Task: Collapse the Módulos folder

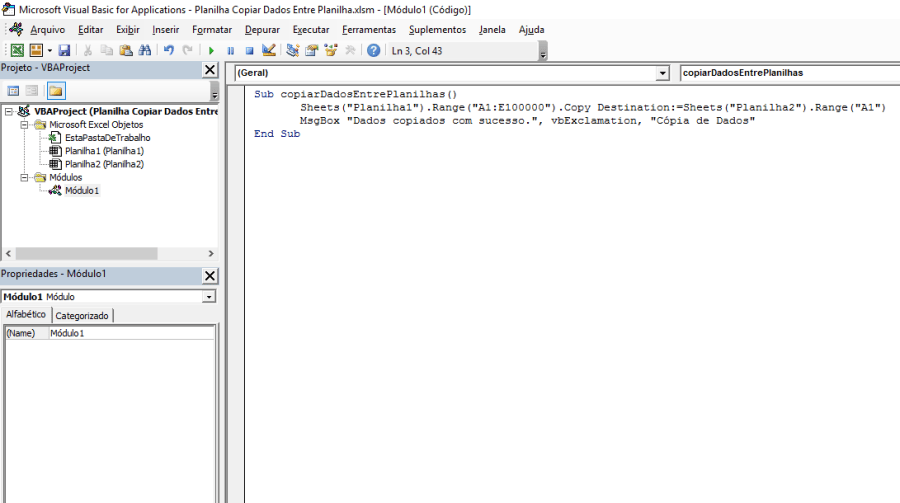Action: tap(24, 177)
